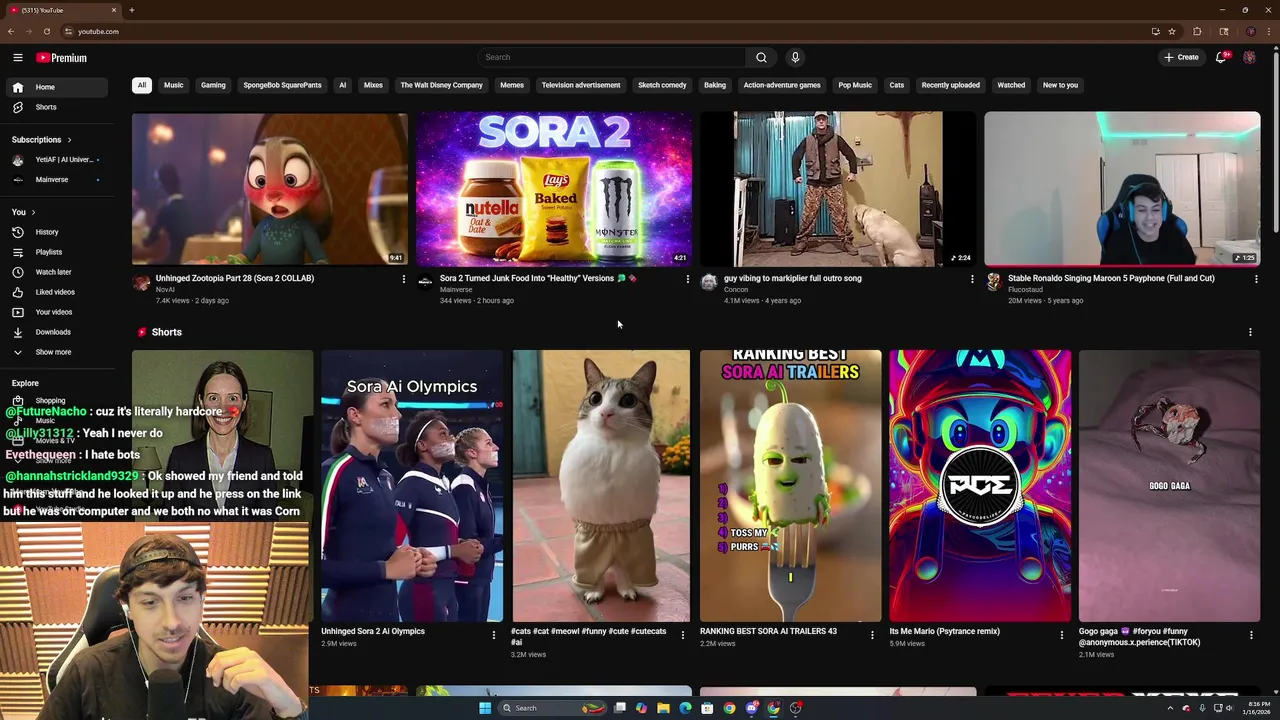Screen dimensions: 1280x720
Task: Play the Sora 2 junk food thumbnail
Action: pos(554,188)
